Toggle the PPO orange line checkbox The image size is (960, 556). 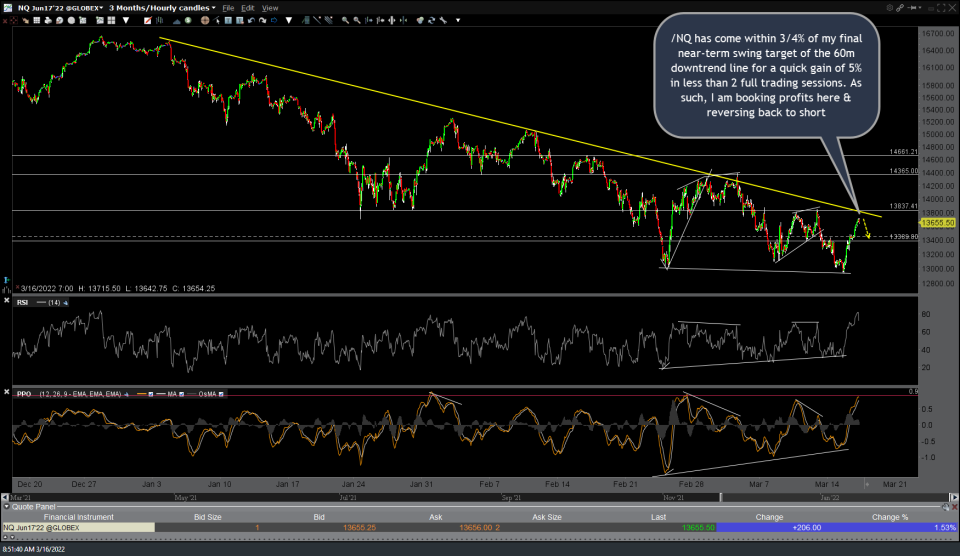[151, 394]
